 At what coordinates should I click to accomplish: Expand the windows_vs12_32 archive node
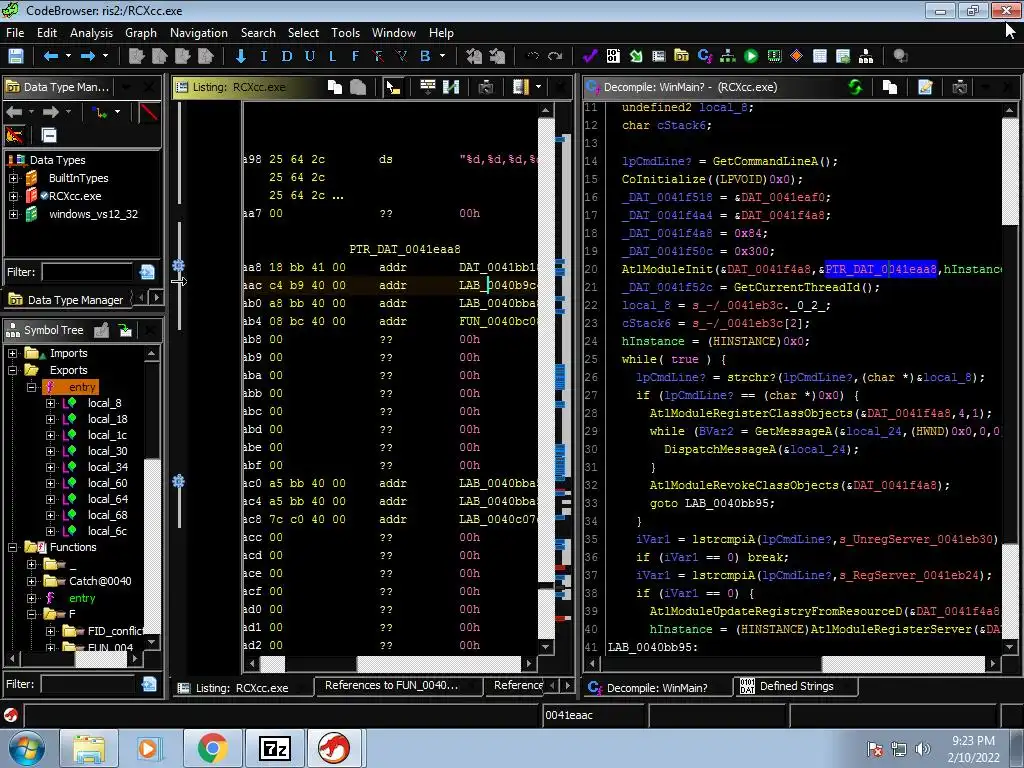(x=13, y=214)
